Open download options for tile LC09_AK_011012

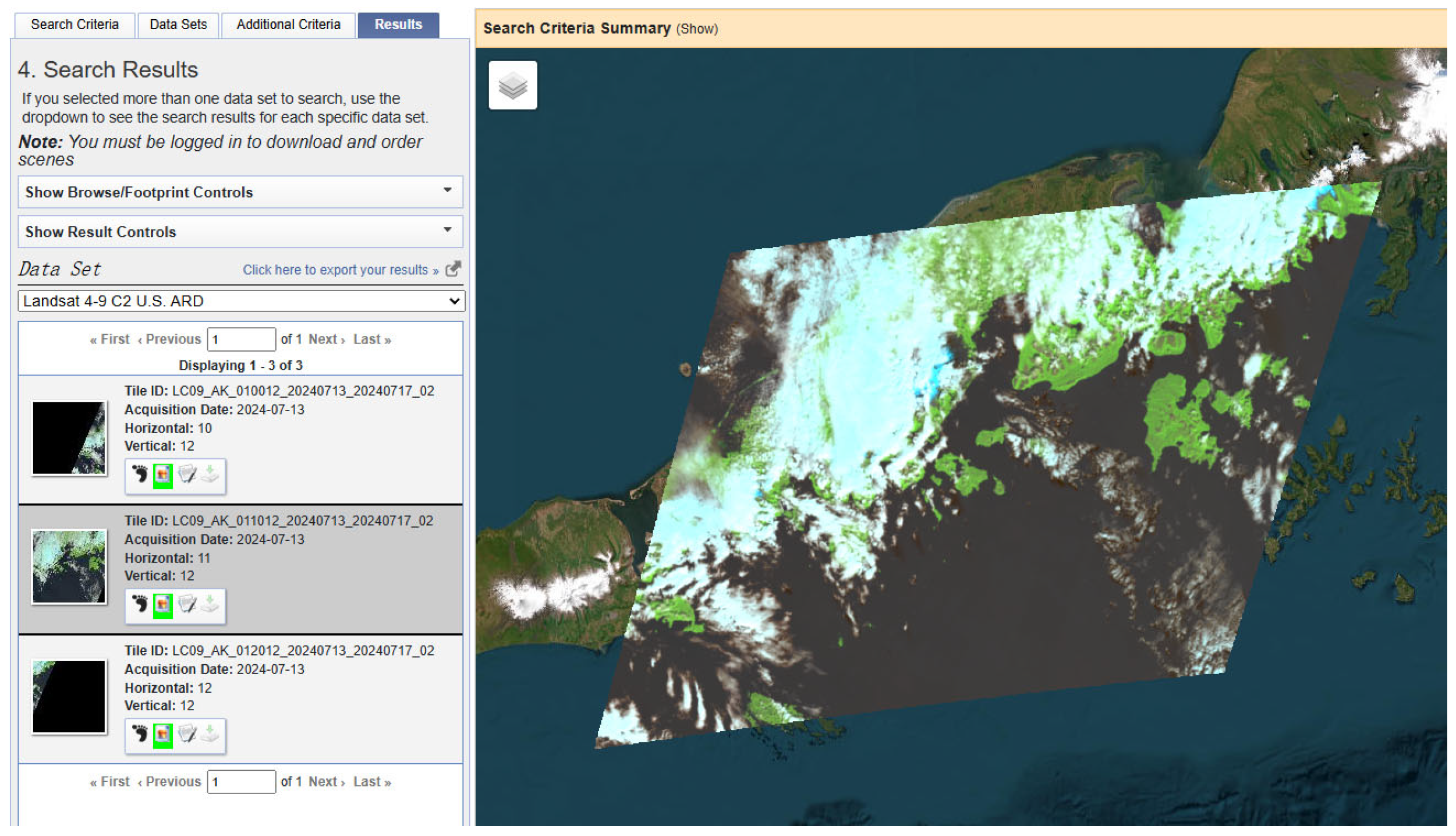click(x=209, y=605)
